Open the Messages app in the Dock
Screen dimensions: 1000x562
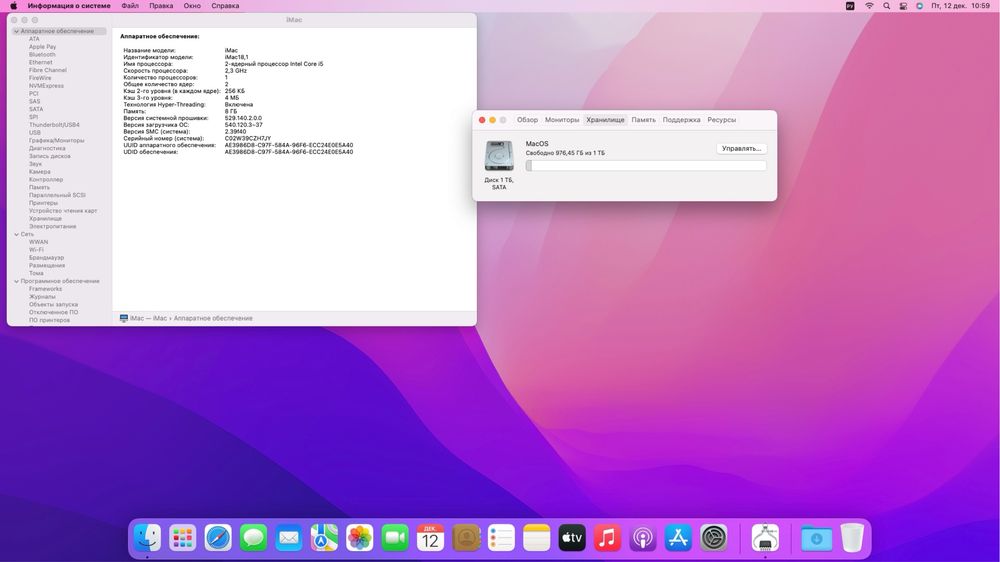coord(253,538)
